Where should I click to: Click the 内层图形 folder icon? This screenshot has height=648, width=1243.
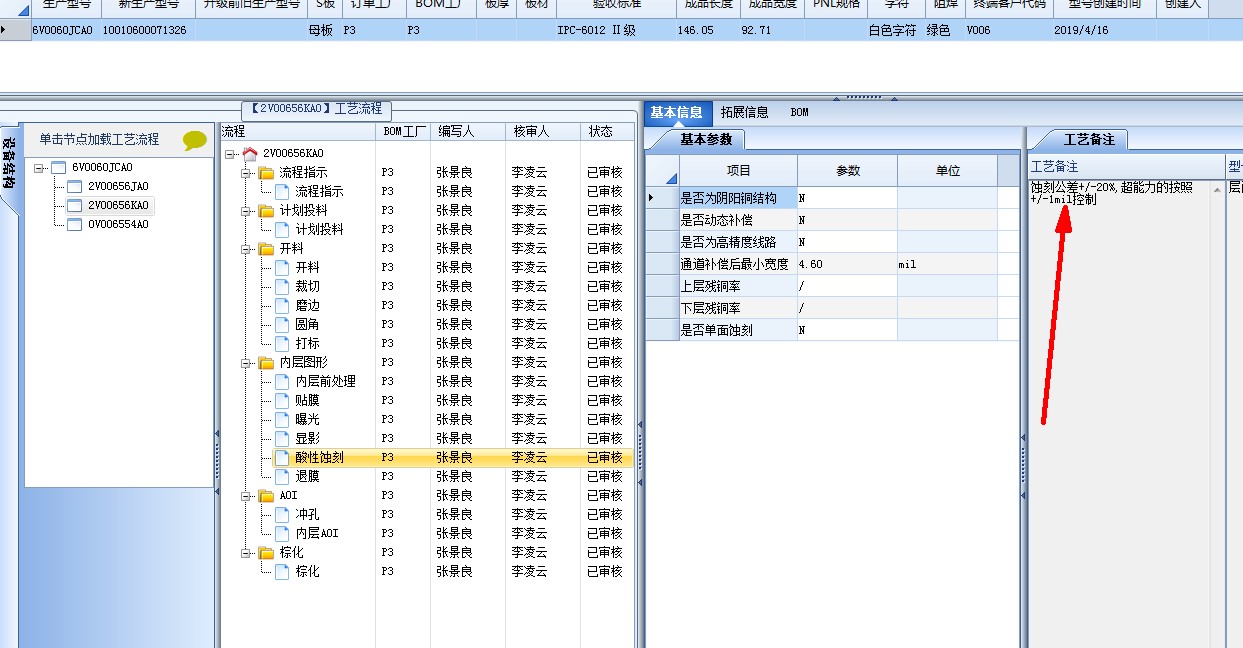pos(266,362)
